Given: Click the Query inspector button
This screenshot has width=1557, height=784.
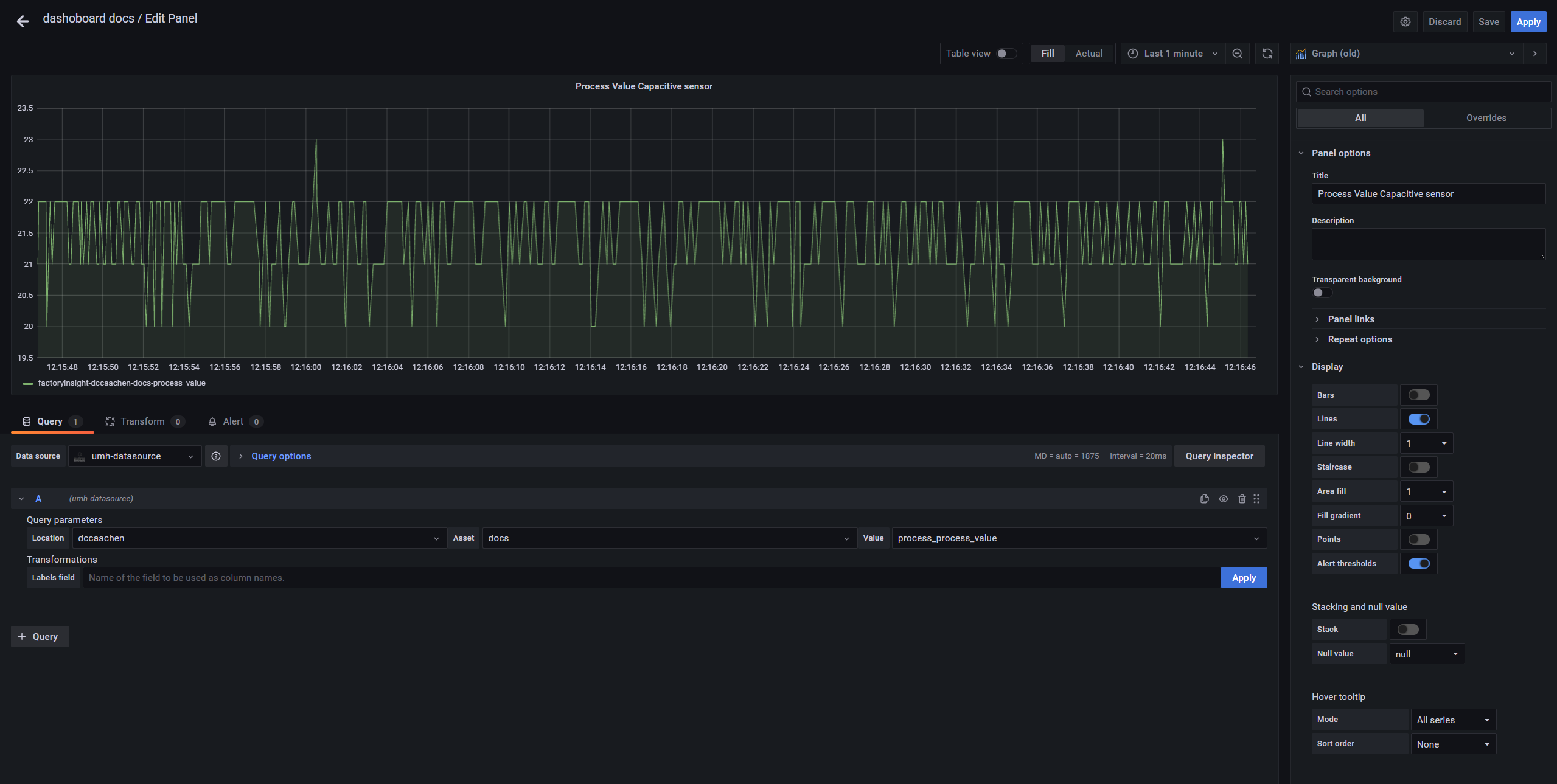Looking at the screenshot, I should pos(1219,457).
